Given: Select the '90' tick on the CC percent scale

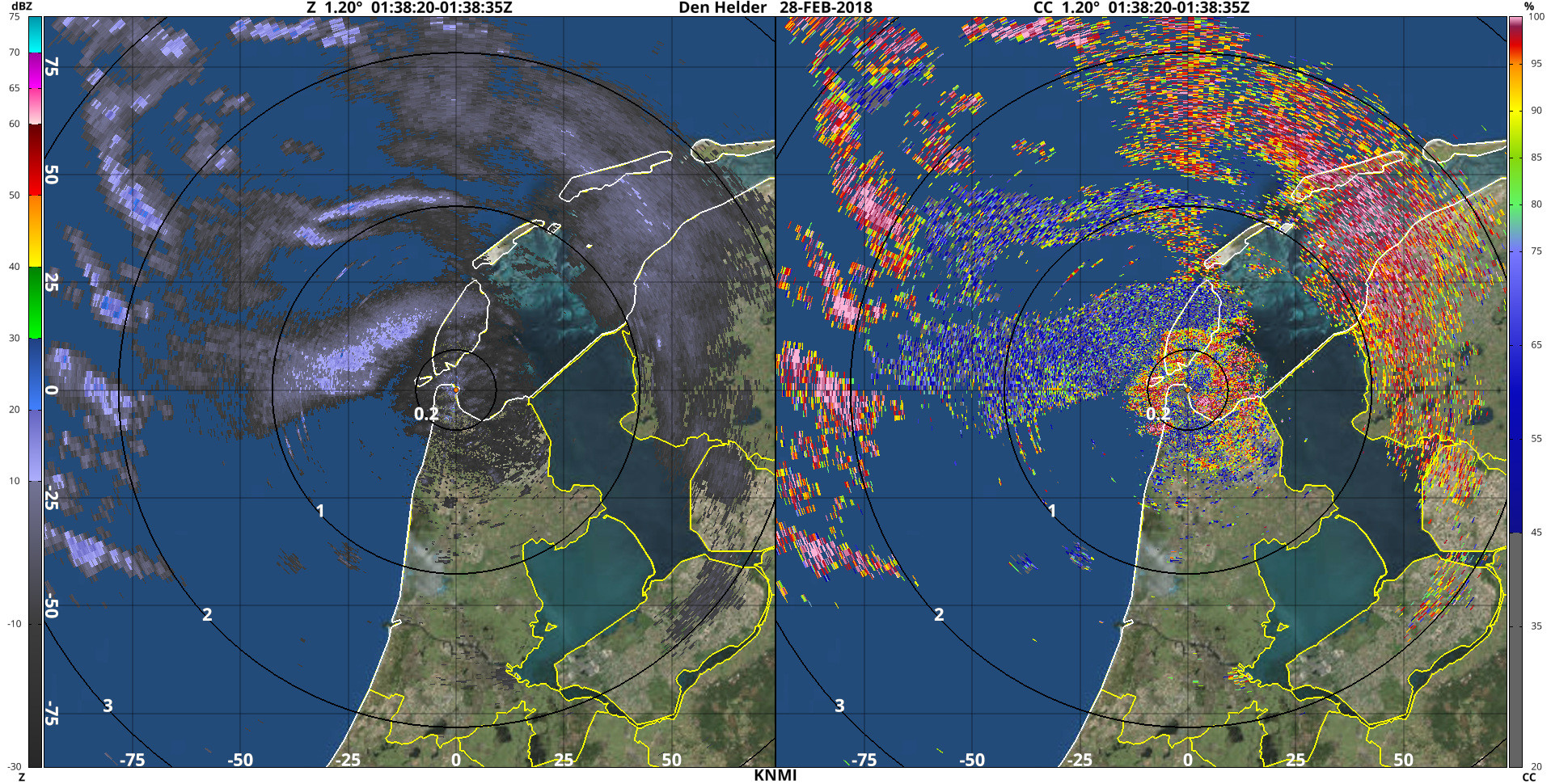Looking at the screenshot, I should click(x=1536, y=111).
